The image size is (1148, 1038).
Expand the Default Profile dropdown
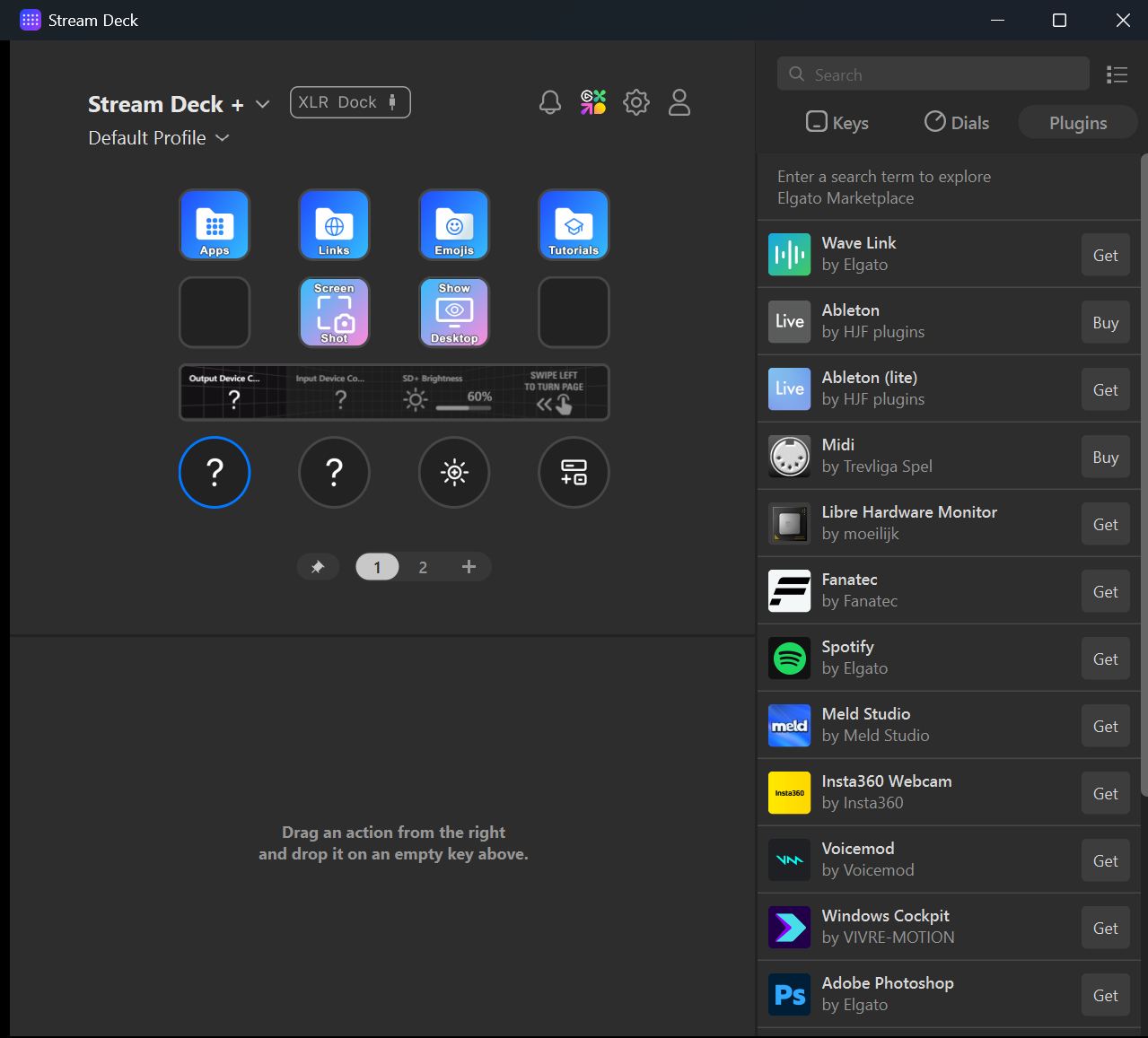[223, 138]
